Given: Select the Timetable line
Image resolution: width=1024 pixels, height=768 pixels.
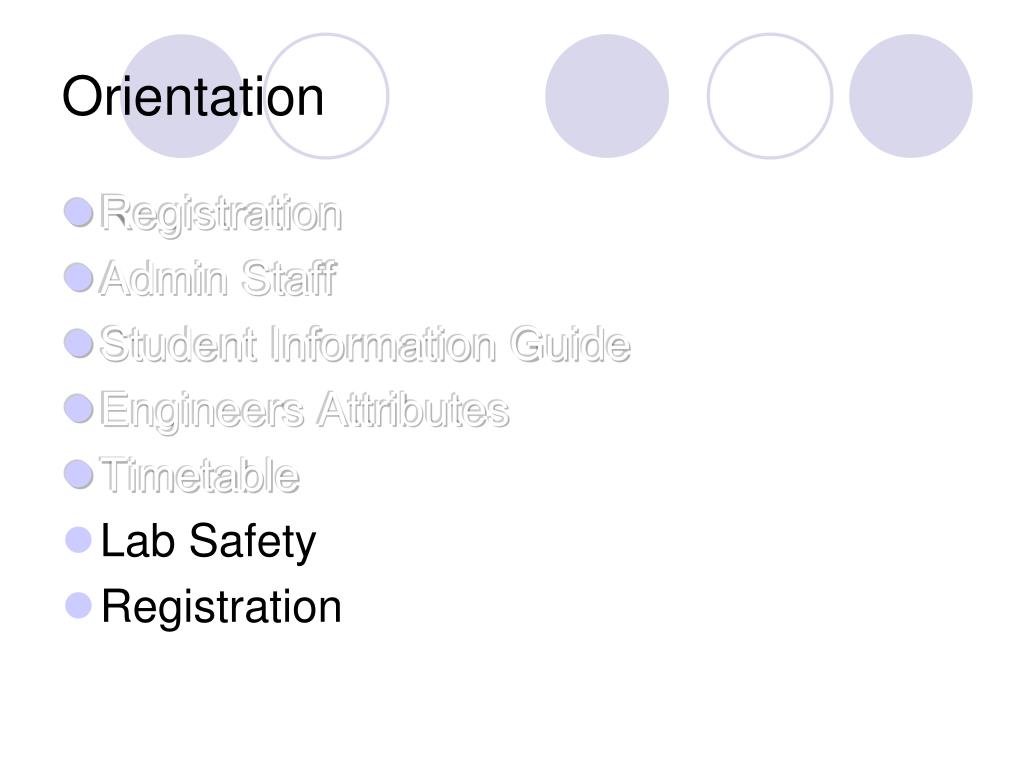Looking at the screenshot, I should (x=200, y=475).
